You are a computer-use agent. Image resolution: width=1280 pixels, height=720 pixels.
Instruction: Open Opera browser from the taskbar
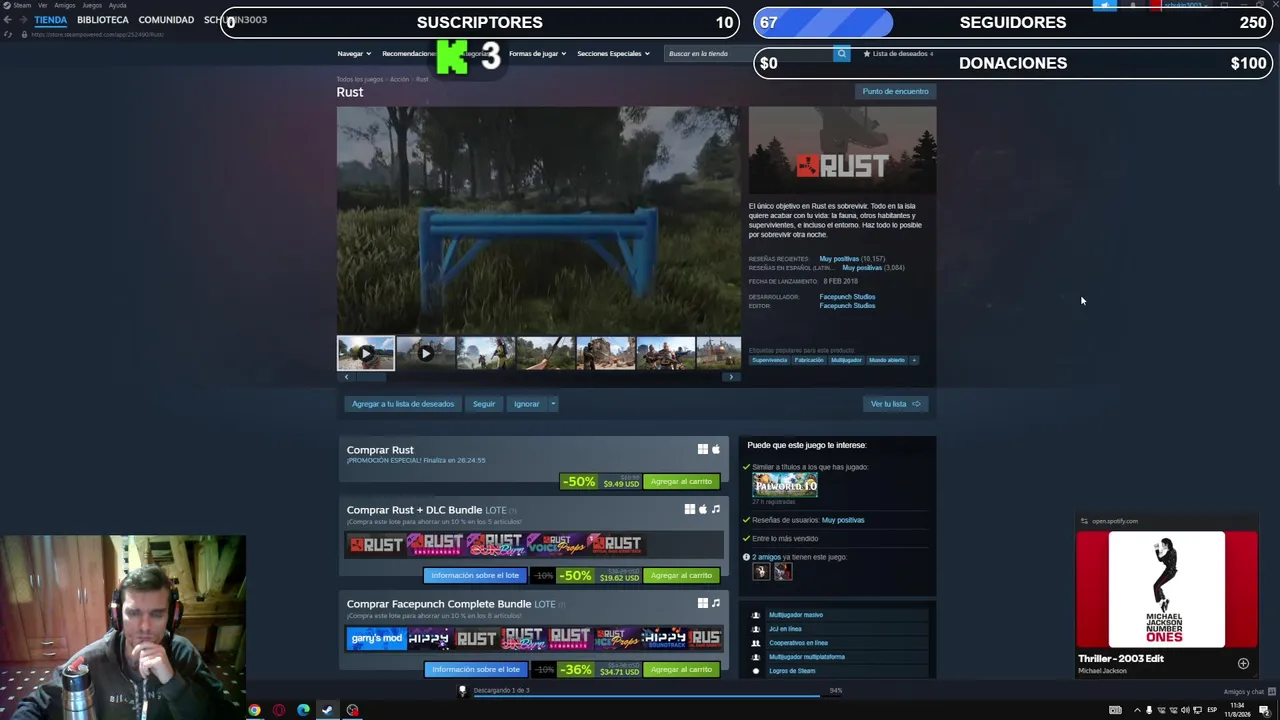(279, 710)
